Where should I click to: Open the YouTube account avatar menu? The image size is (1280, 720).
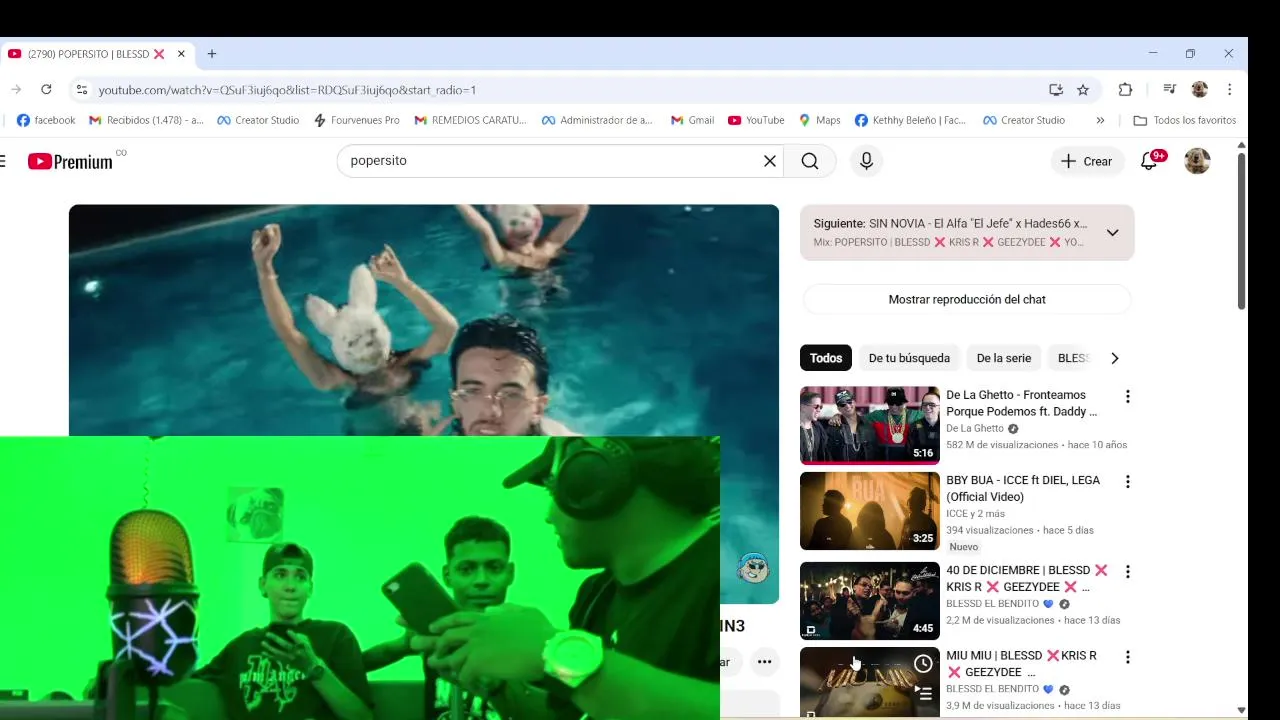(x=1197, y=161)
